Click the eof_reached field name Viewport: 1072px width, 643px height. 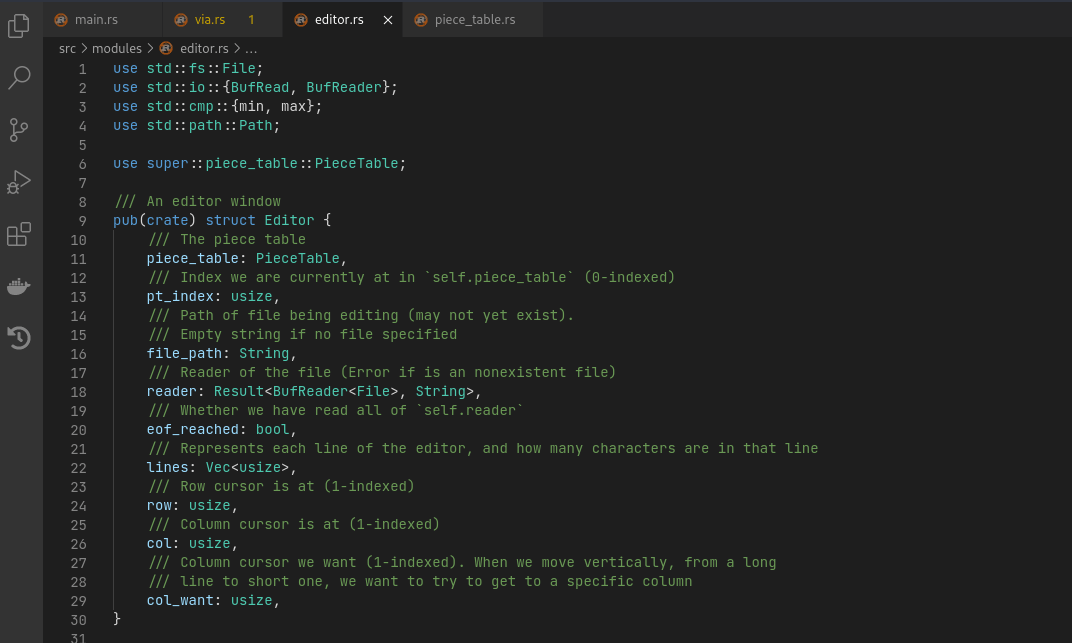tap(193, 429)
